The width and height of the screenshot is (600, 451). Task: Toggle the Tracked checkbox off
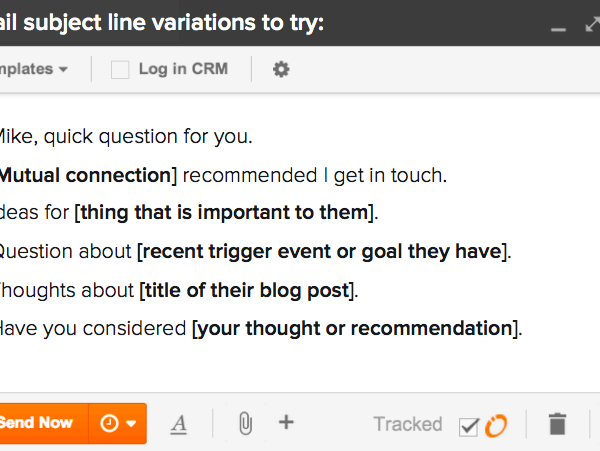point(469,427)
